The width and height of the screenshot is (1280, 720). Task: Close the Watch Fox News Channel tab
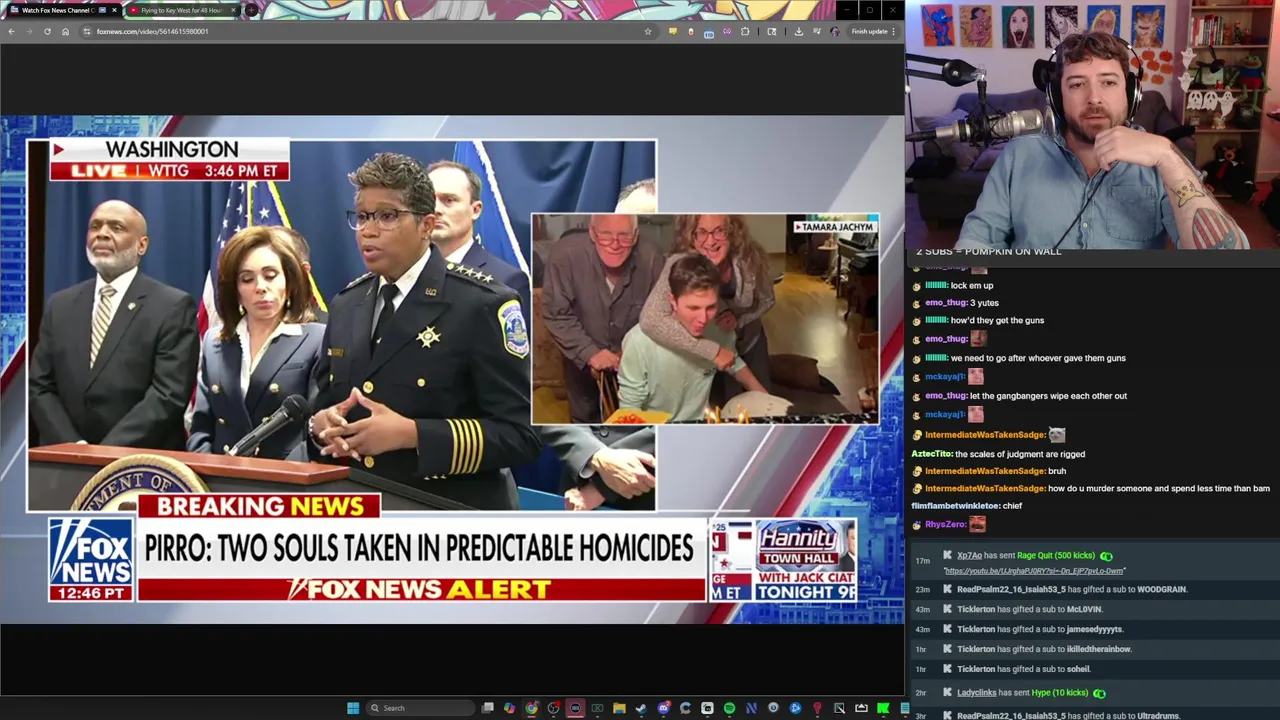point(113,10)
